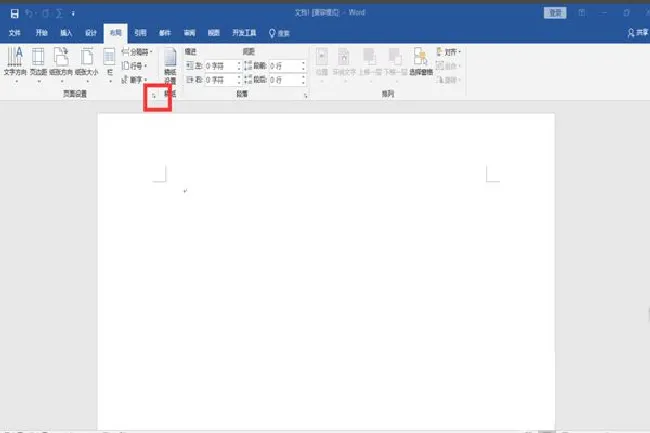The height and width of the screenshot is (433, 650).
Task: Increase the left indent with its up arrow
Action: tap(239, 63)
